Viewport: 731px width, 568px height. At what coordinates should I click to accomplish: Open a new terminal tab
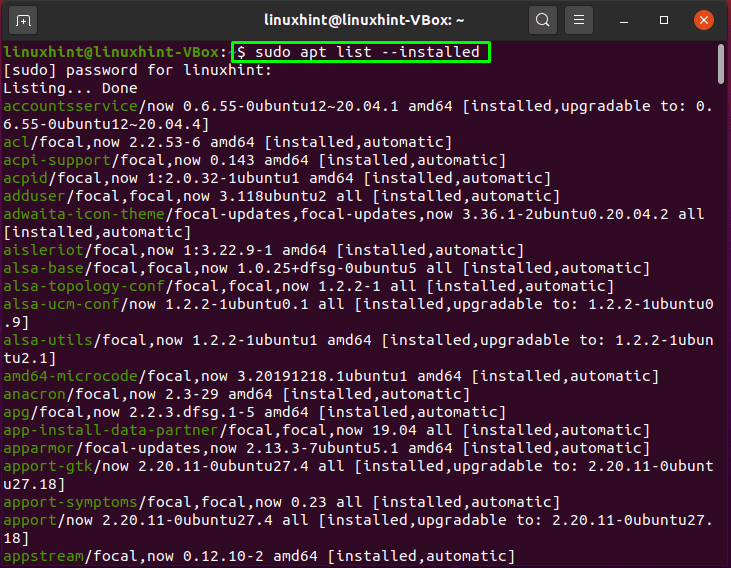tap(23, 21)
